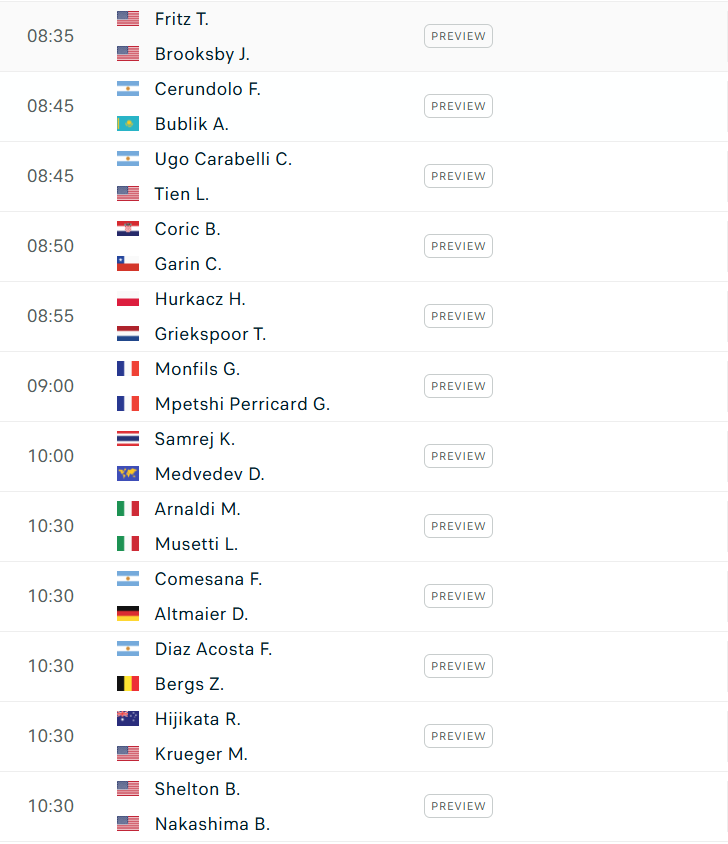
Task: Open preview for Fritz vs Brooksby match
Action: [x=458, y=36]
